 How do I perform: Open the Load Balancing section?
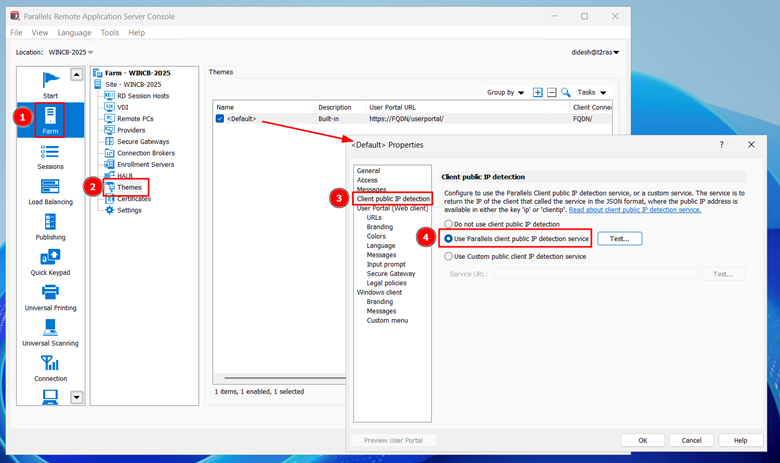[50, 193]
